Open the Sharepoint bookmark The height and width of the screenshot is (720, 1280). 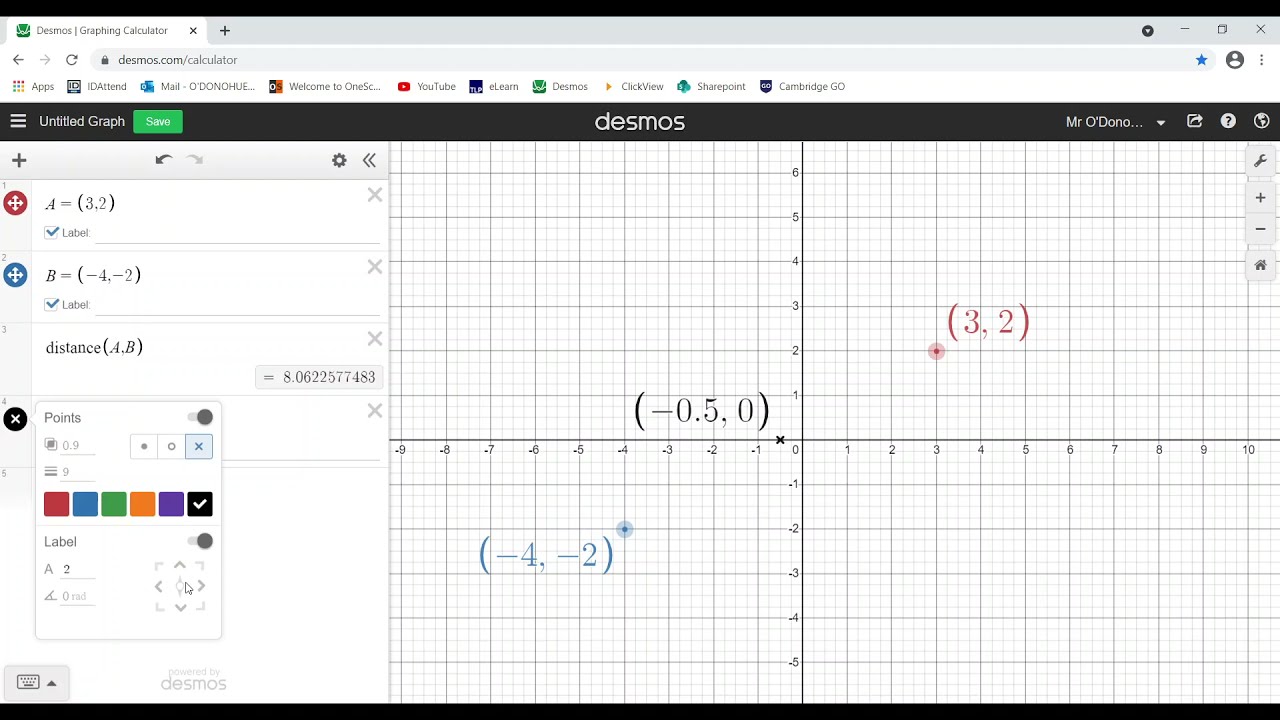711,86
